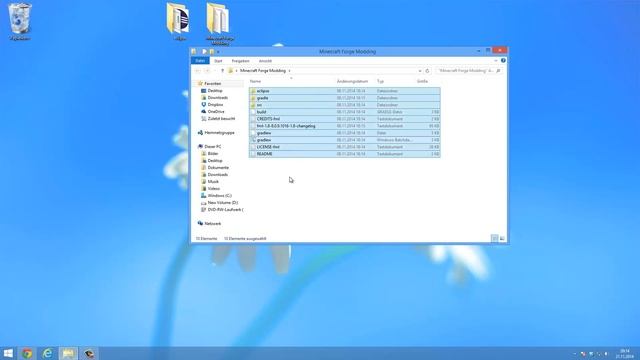Image resolution: width=640 pixels, height=360 pixels.
Task: Select the LICENSE-fml text document
Action: coord(344,147)
